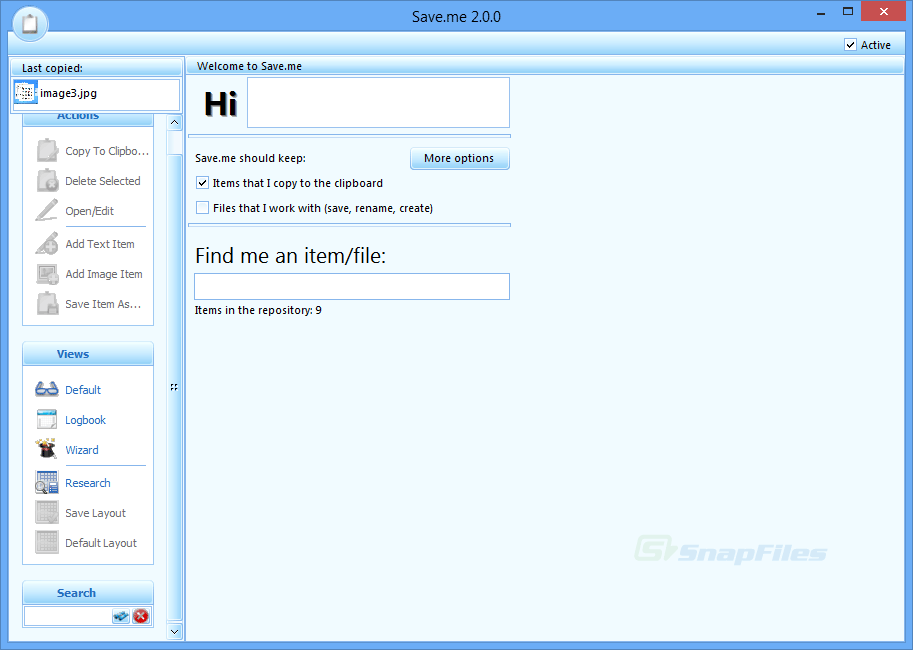Click the Save.me clipboard application icon
Image resolution: width=913 pixels, height=650 pixels.
[30, 24]
